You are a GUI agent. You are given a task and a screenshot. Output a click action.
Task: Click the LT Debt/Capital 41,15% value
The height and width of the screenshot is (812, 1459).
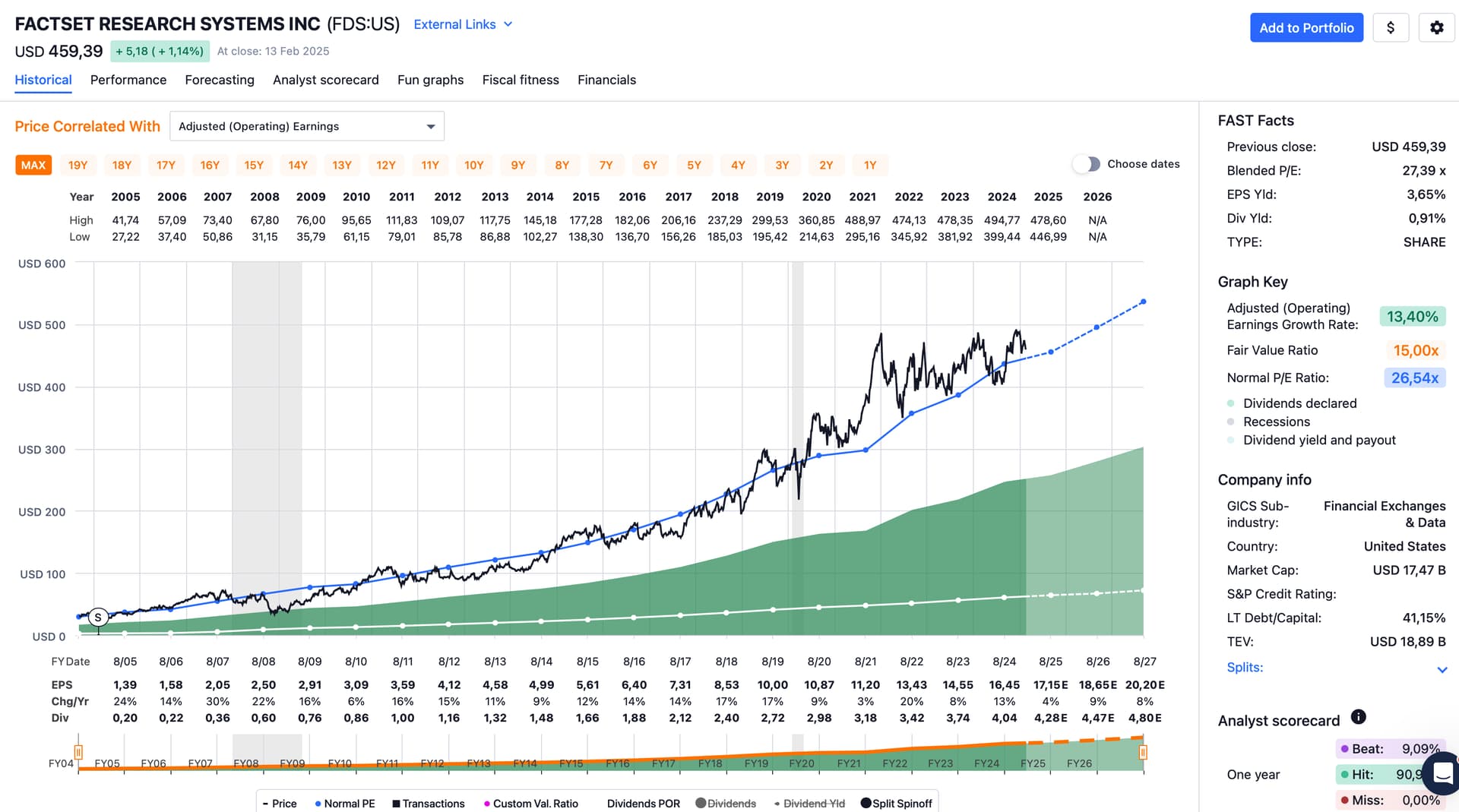pyautogui.click(x=1423, y=618)
